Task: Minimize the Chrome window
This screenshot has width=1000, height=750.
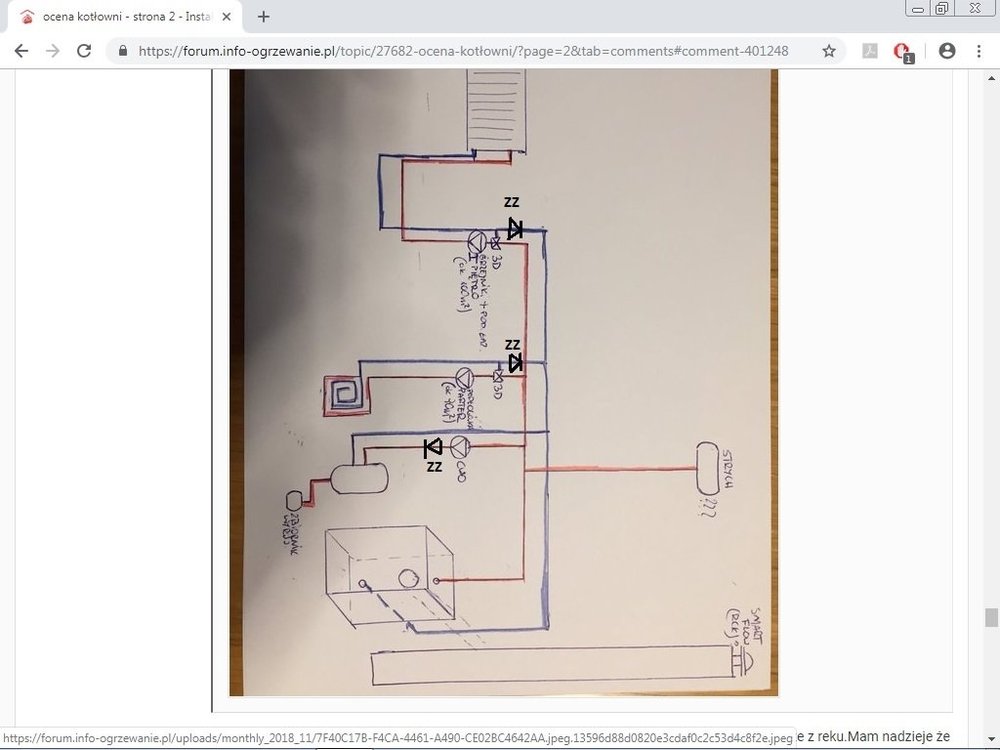Action: click(x=918, y=8)
